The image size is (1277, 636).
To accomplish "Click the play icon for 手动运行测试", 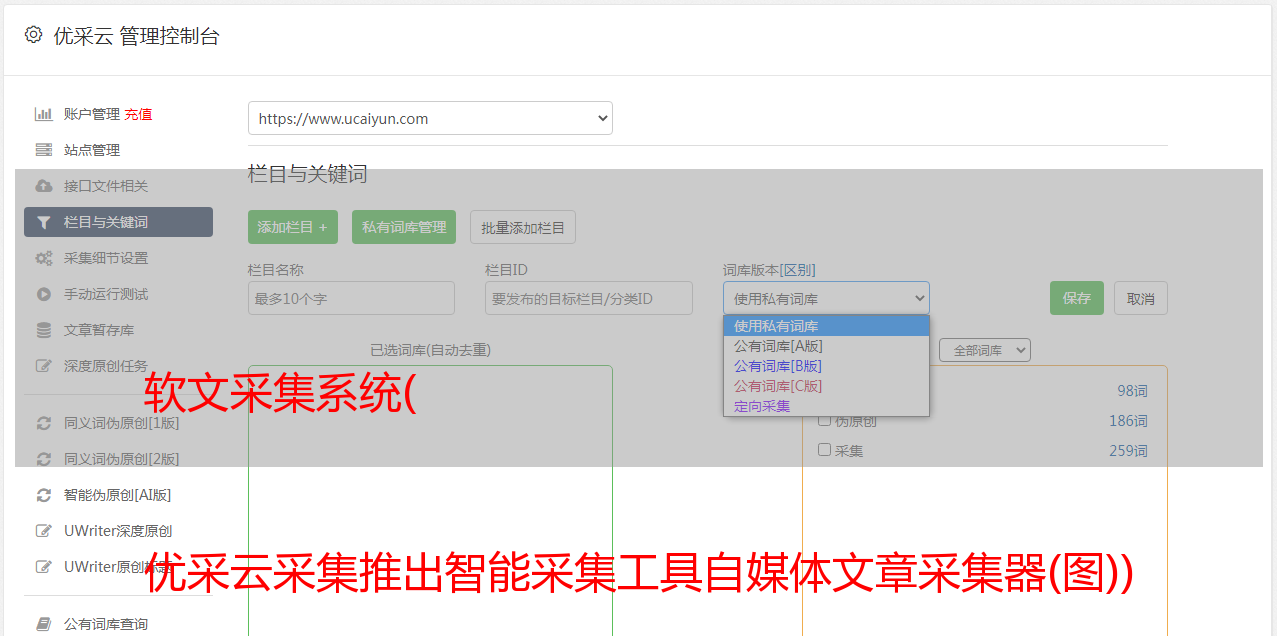I will coord(44,294).
